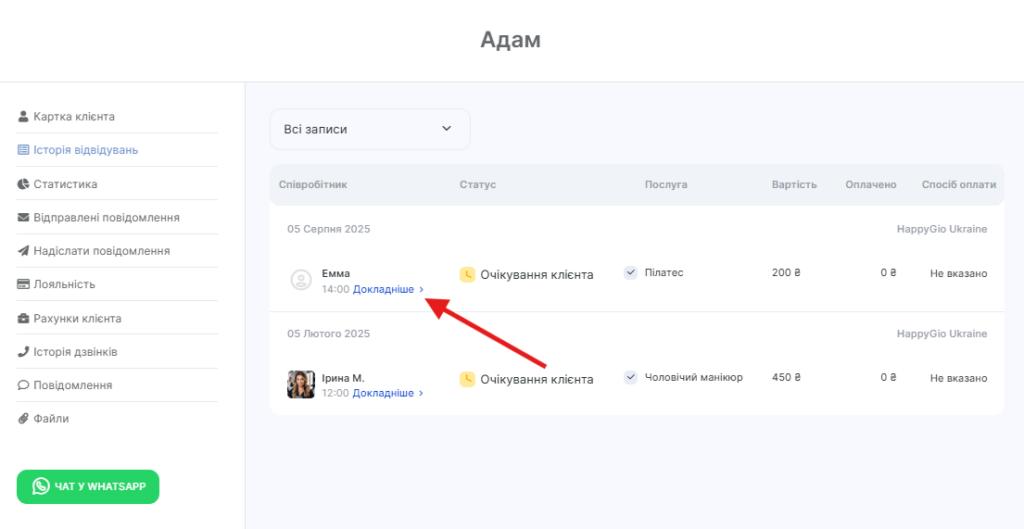Click the Історія дзвінків phone icon
The width and height of the screenshot is (1024, 529).
24,352
